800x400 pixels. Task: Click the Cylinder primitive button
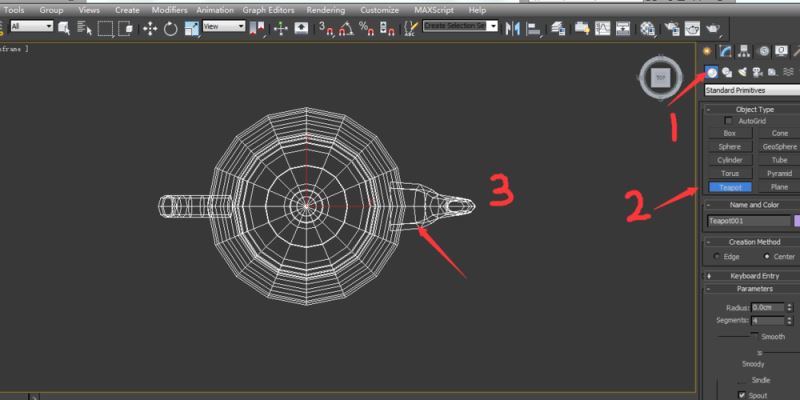click(x=730, y=160)
